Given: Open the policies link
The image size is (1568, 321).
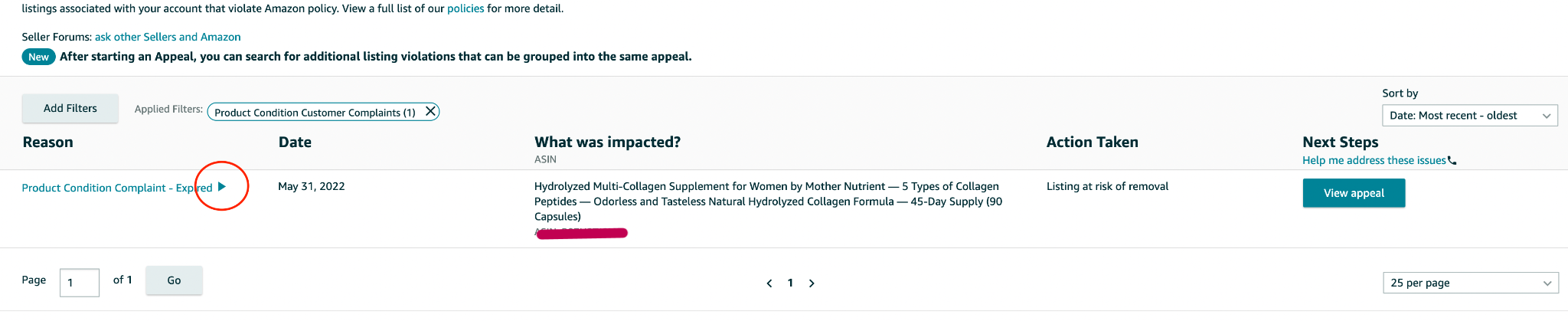Looking at the screenshot, I should coord(465,8).
